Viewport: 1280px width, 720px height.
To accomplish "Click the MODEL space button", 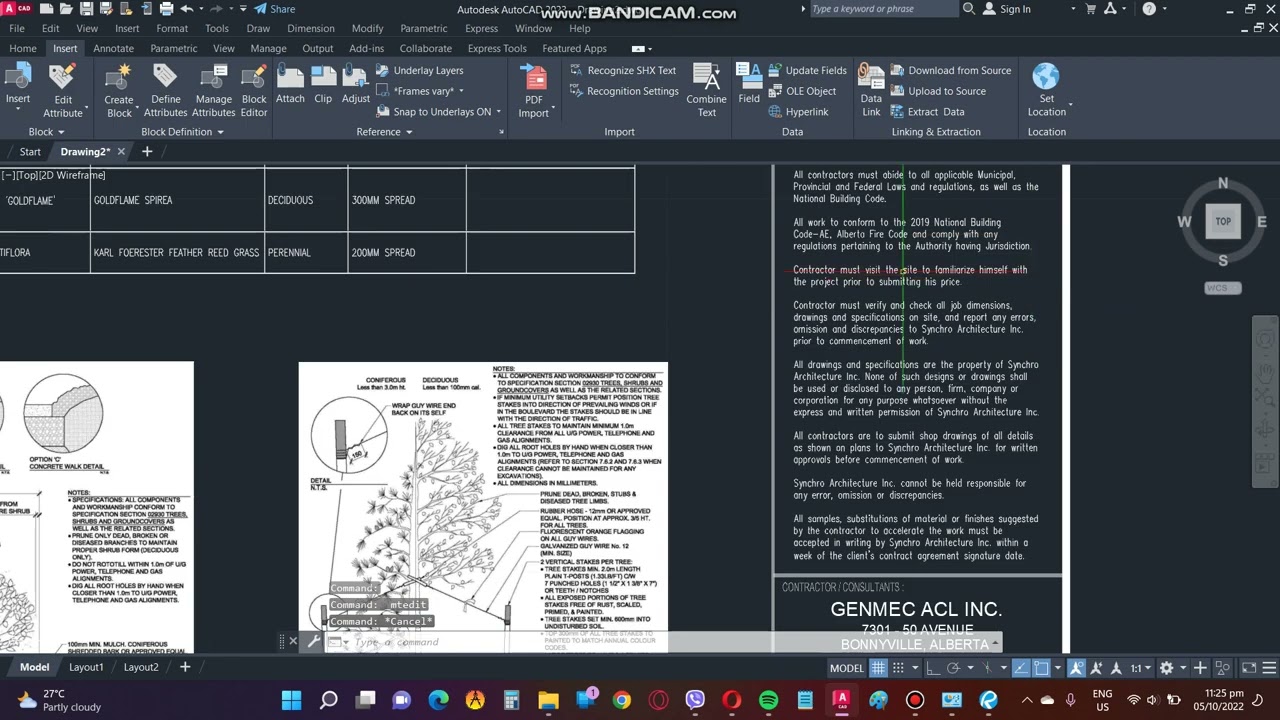I will [846, 668].
